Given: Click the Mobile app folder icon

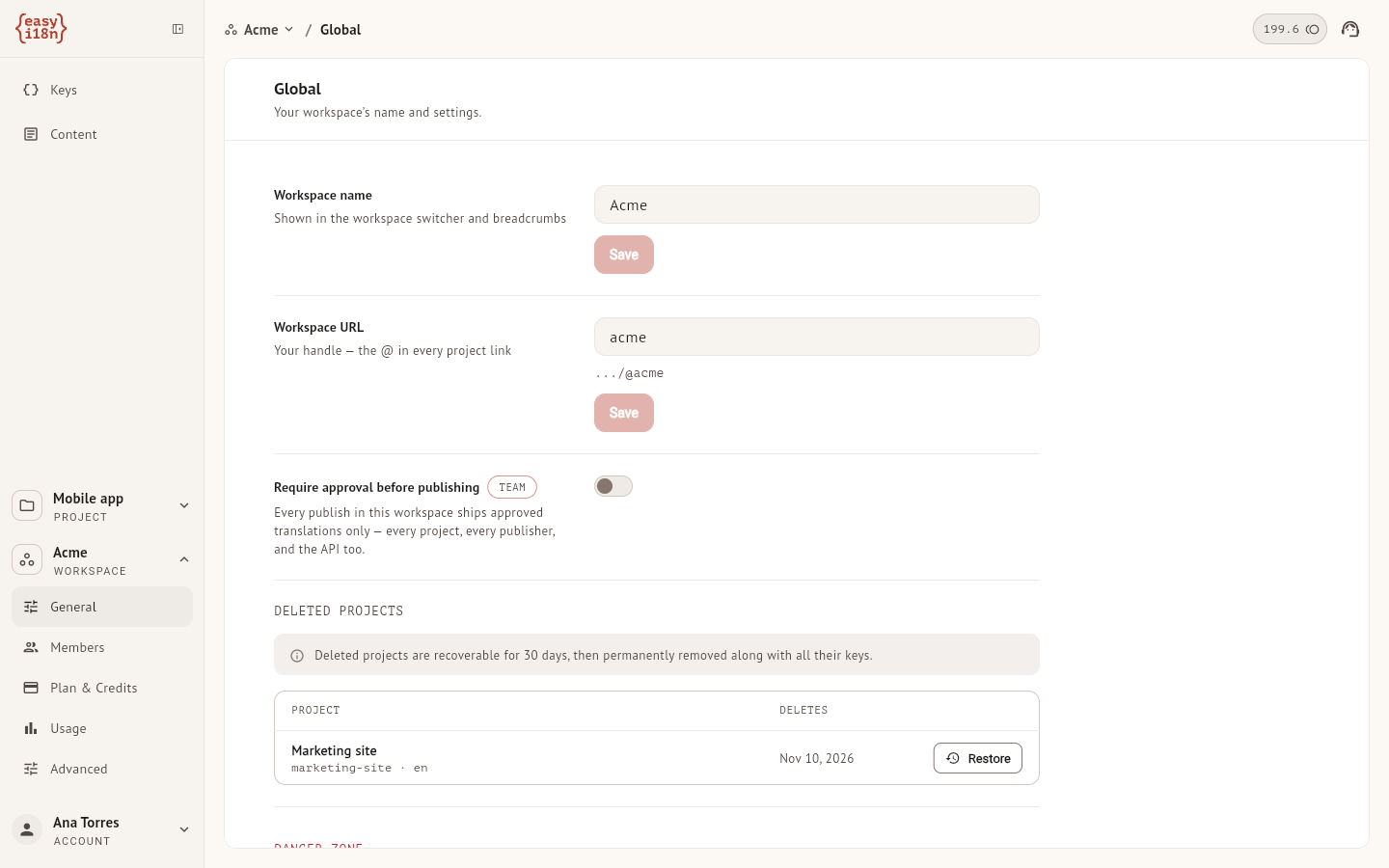Looking at the screenshot, I should click(x=27, y=505).
